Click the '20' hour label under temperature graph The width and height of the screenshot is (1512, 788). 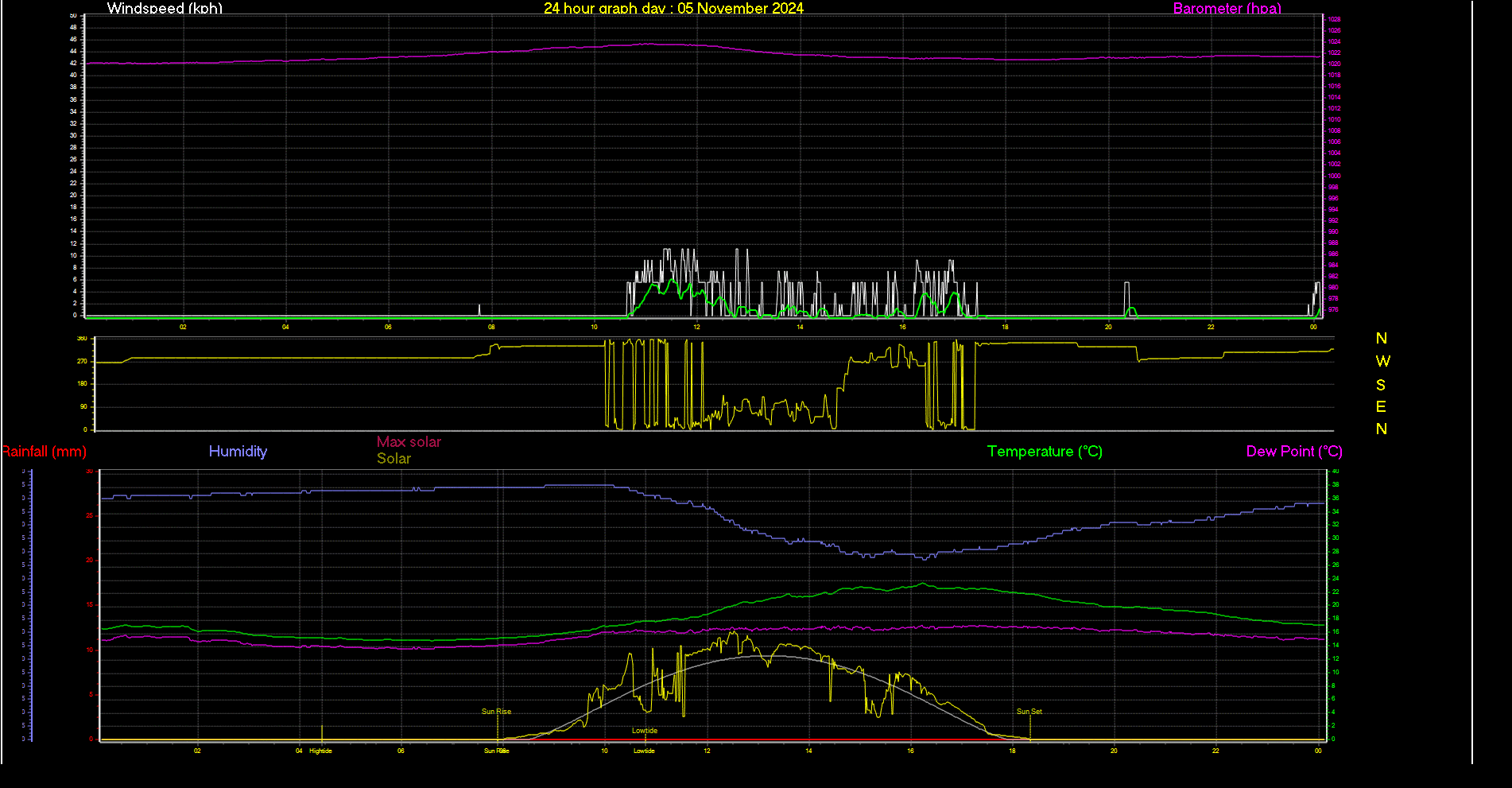(1114, 751)
